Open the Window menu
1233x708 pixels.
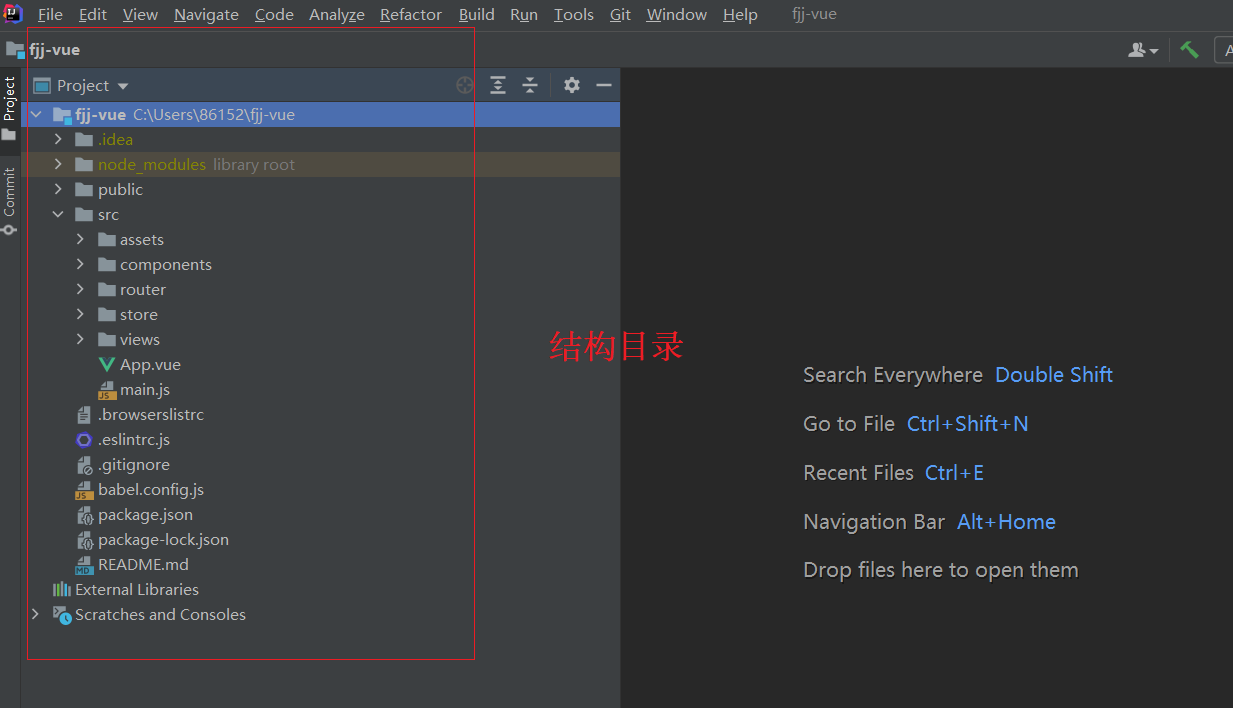pos(677,15)
